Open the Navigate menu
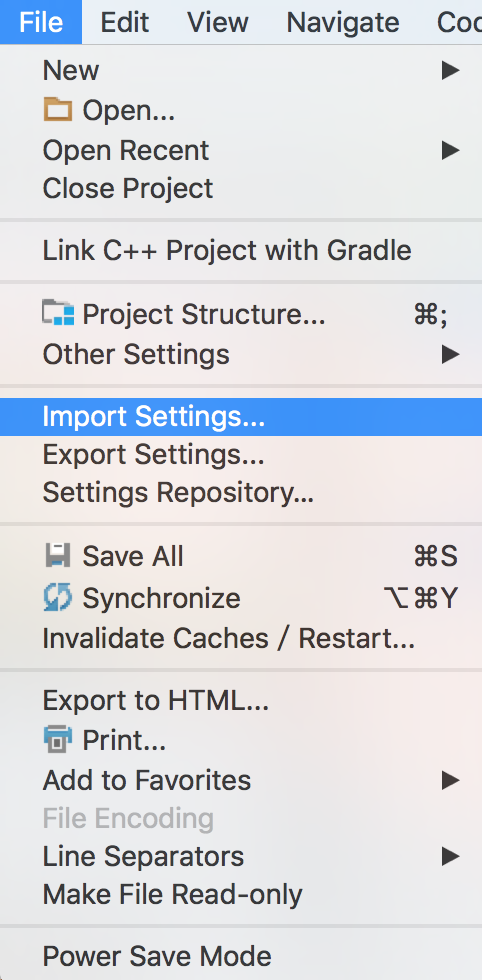Viewport: 482px width, 980px height. pyautogui.click(x=343, y=22)
